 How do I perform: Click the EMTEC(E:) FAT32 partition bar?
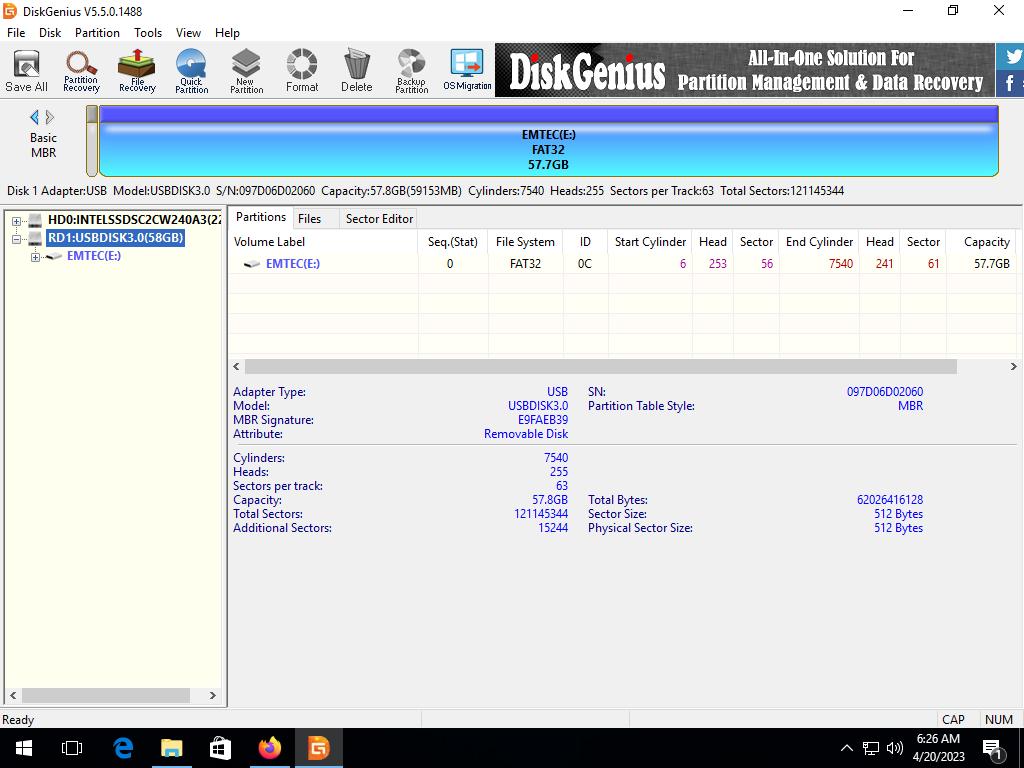pyautogui.click(x=548, y=148)
